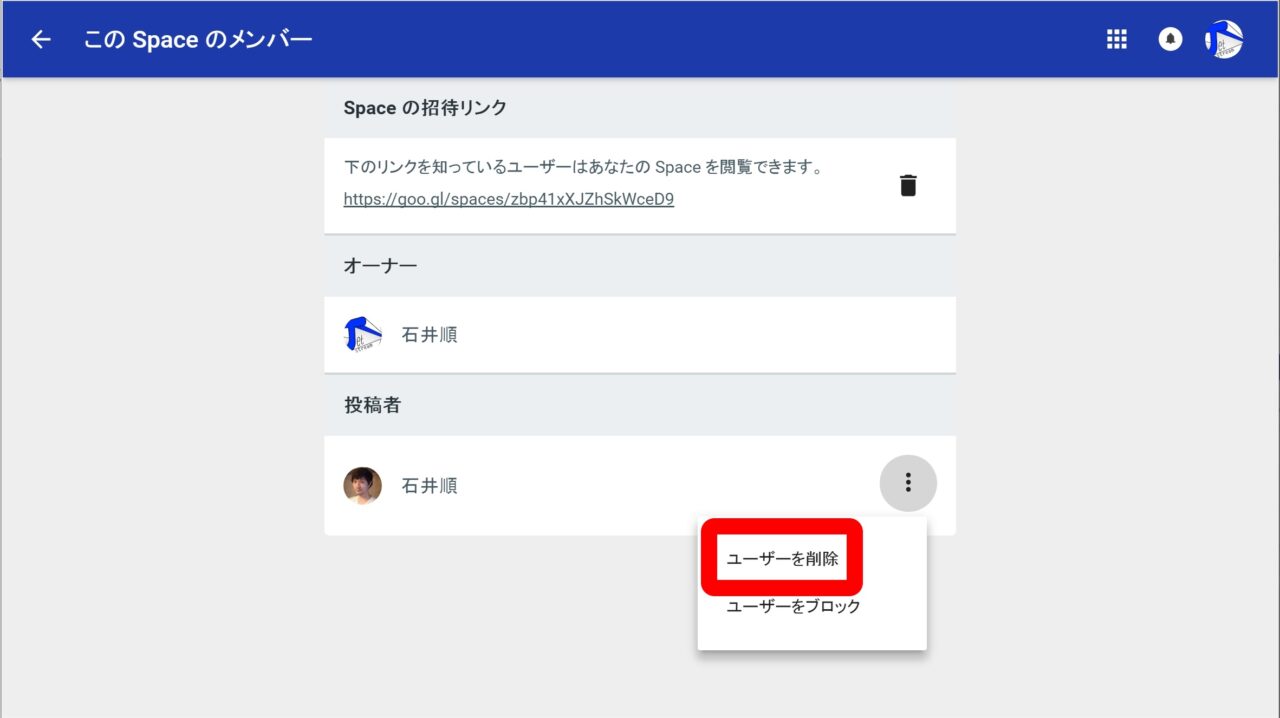Click the Space の招待リンク section header
The image size is (1280, 718).
click(425, 108)
